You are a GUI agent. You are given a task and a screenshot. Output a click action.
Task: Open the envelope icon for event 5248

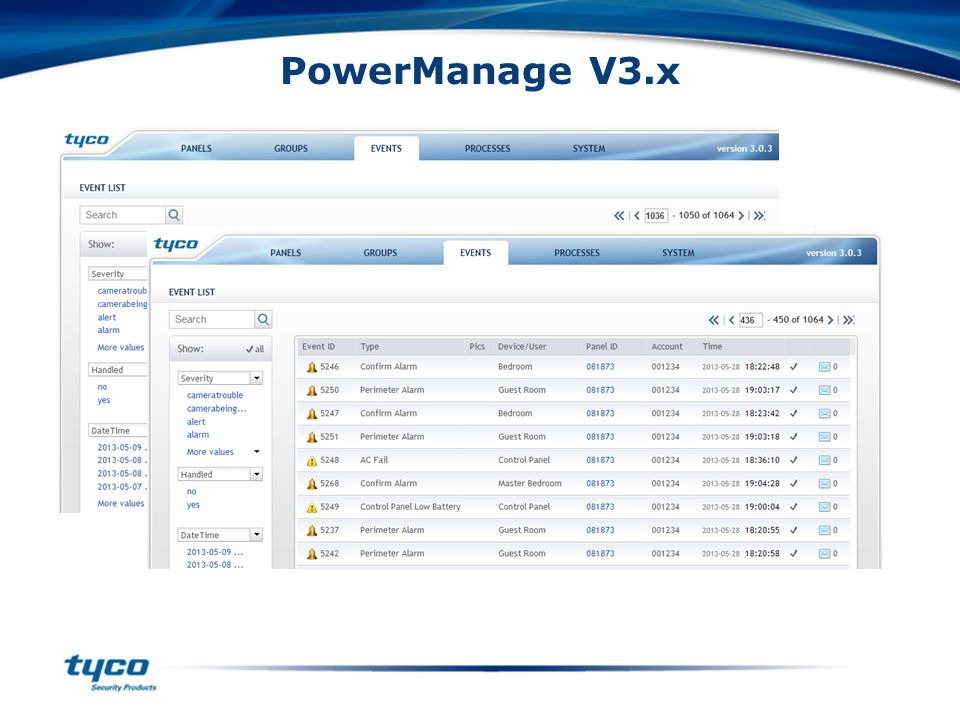[825, 460]
